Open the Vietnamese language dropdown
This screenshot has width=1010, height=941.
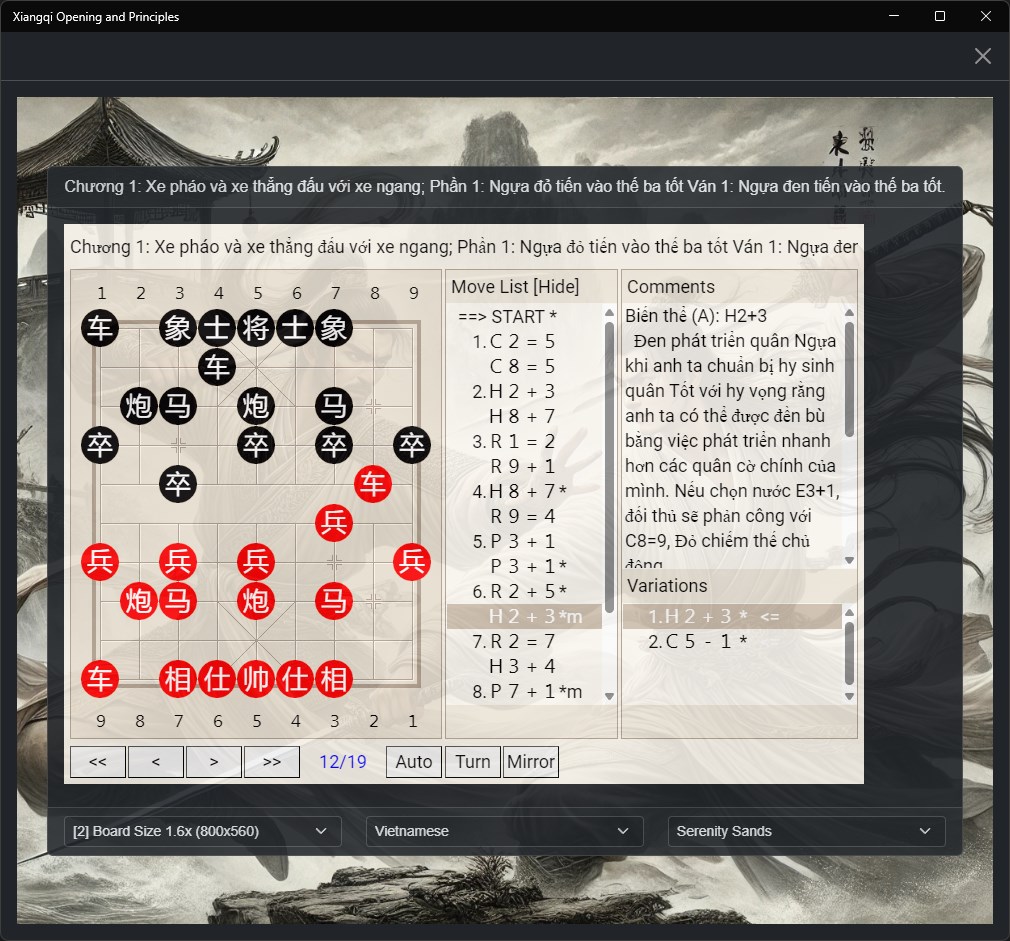click(504, 832)
